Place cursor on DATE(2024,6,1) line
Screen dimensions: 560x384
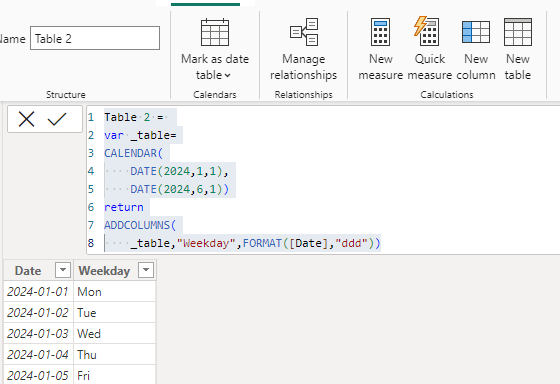179,189
